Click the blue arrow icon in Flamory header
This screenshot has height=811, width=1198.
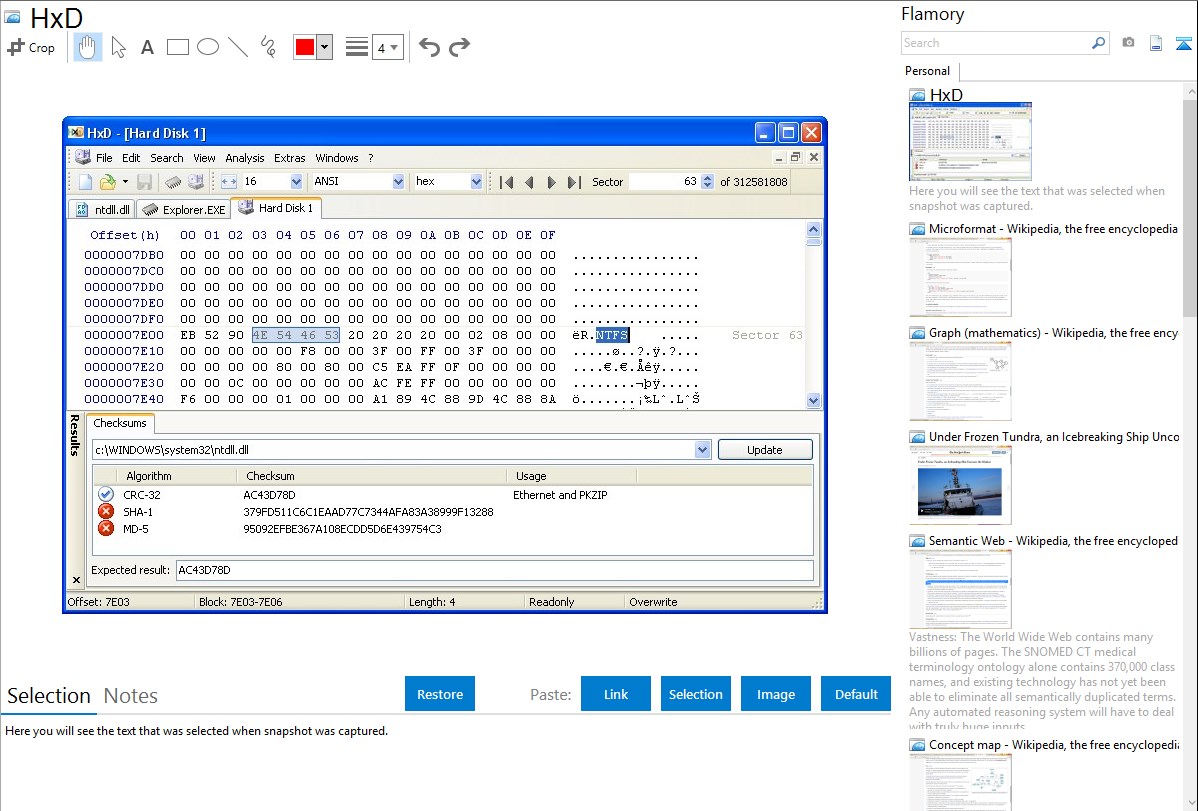pyautogui.click(x=1183, y=43)
